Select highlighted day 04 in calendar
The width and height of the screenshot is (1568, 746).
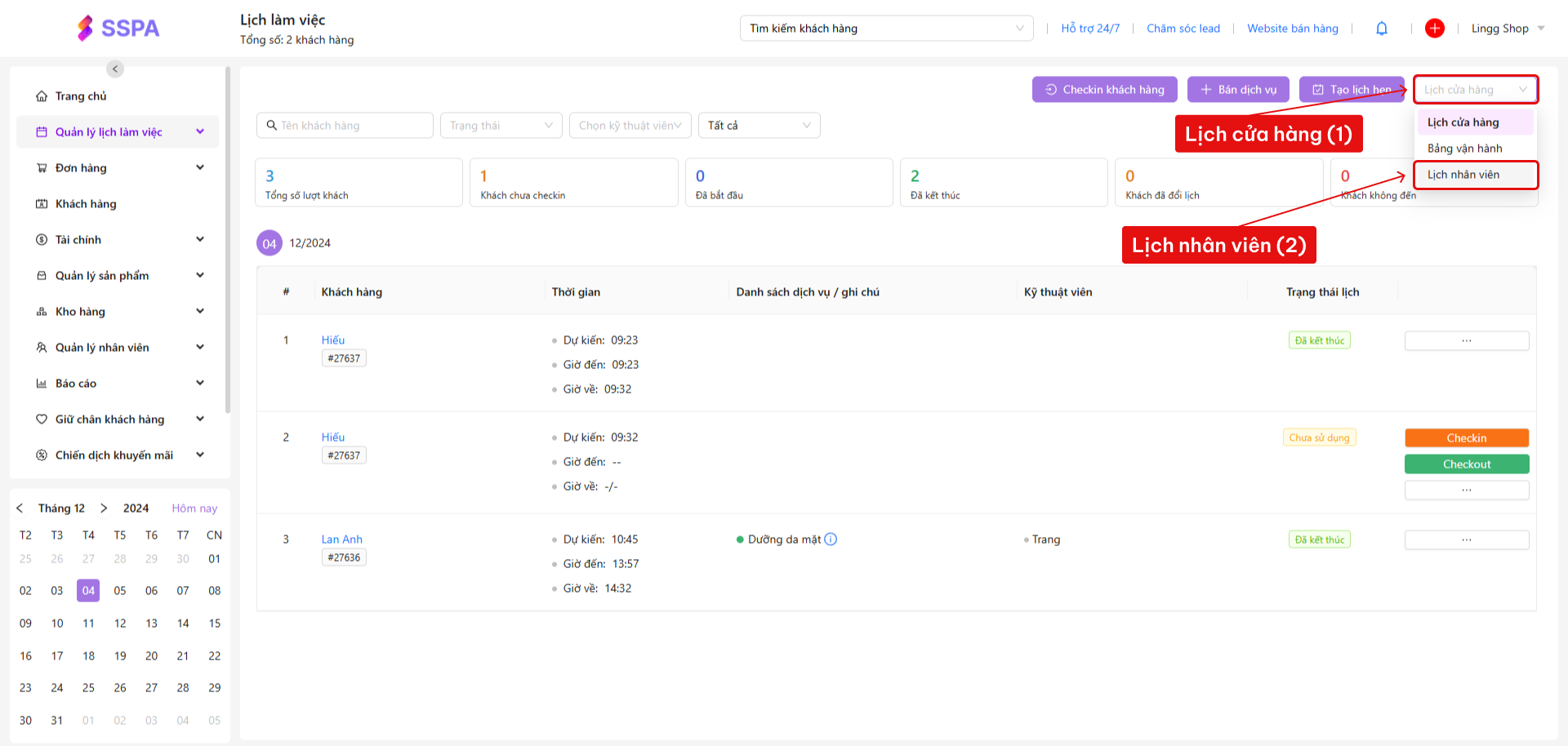point(88,591)
